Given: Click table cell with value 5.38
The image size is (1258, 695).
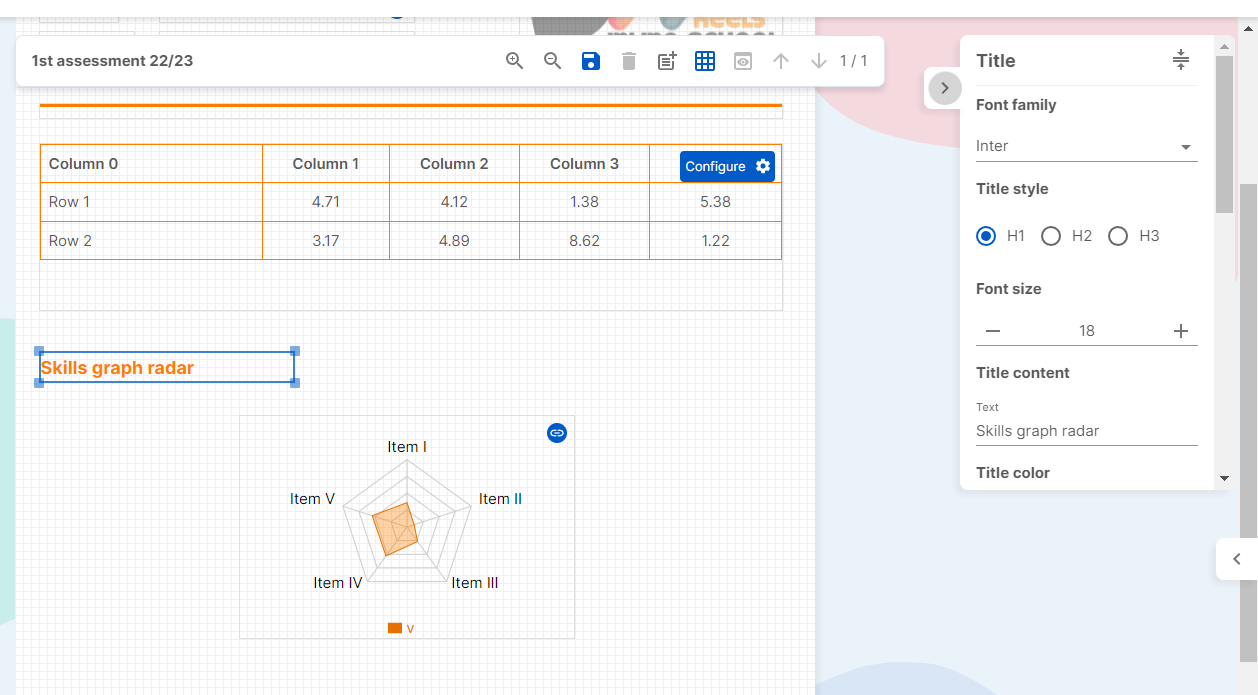Looking at the screenshot, I should pos(715,202).
